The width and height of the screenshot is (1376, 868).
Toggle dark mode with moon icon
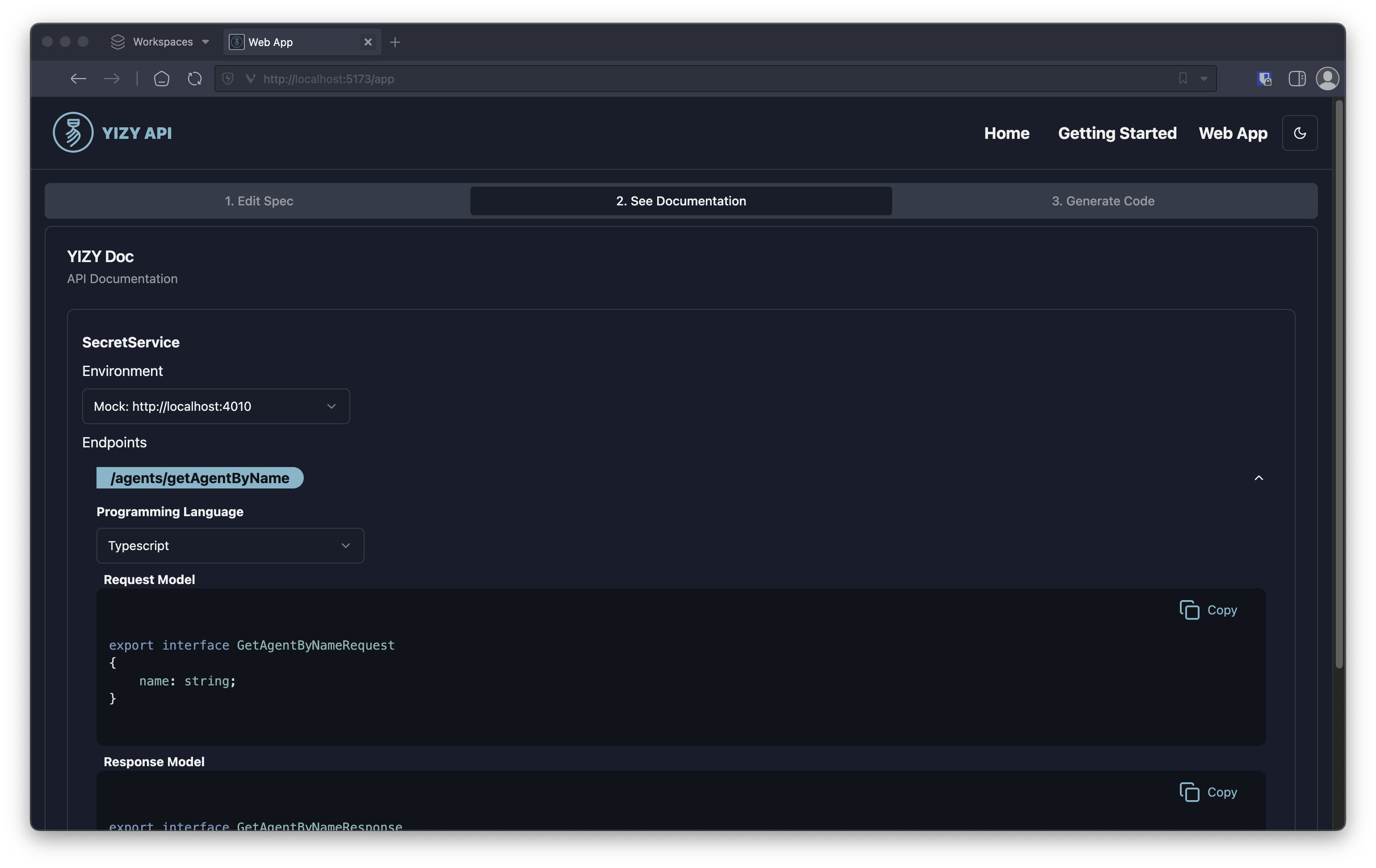(1300, 133)
